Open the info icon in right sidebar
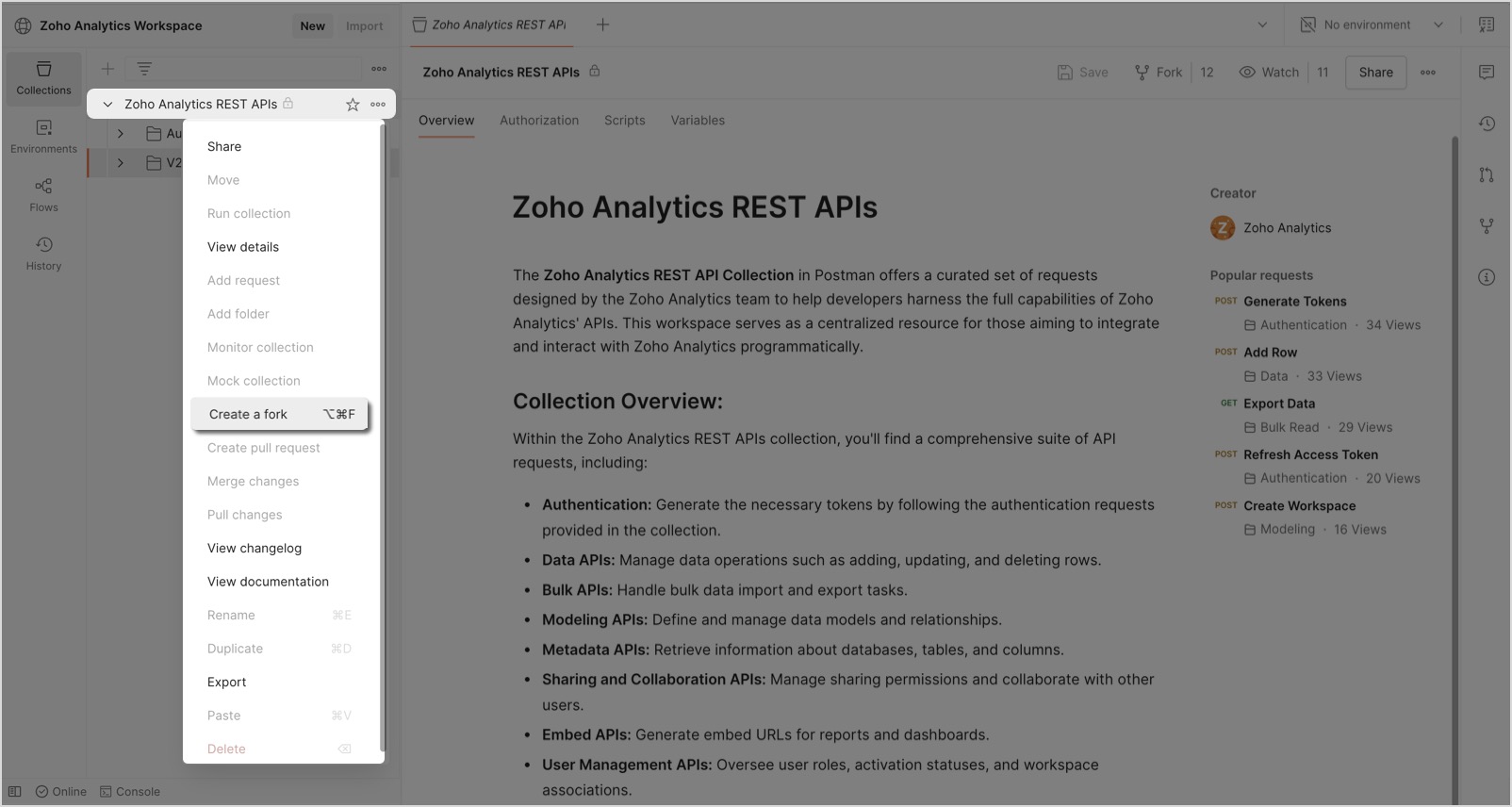1512x807 pixels. pyautogui.click(x=1487, y=277)
